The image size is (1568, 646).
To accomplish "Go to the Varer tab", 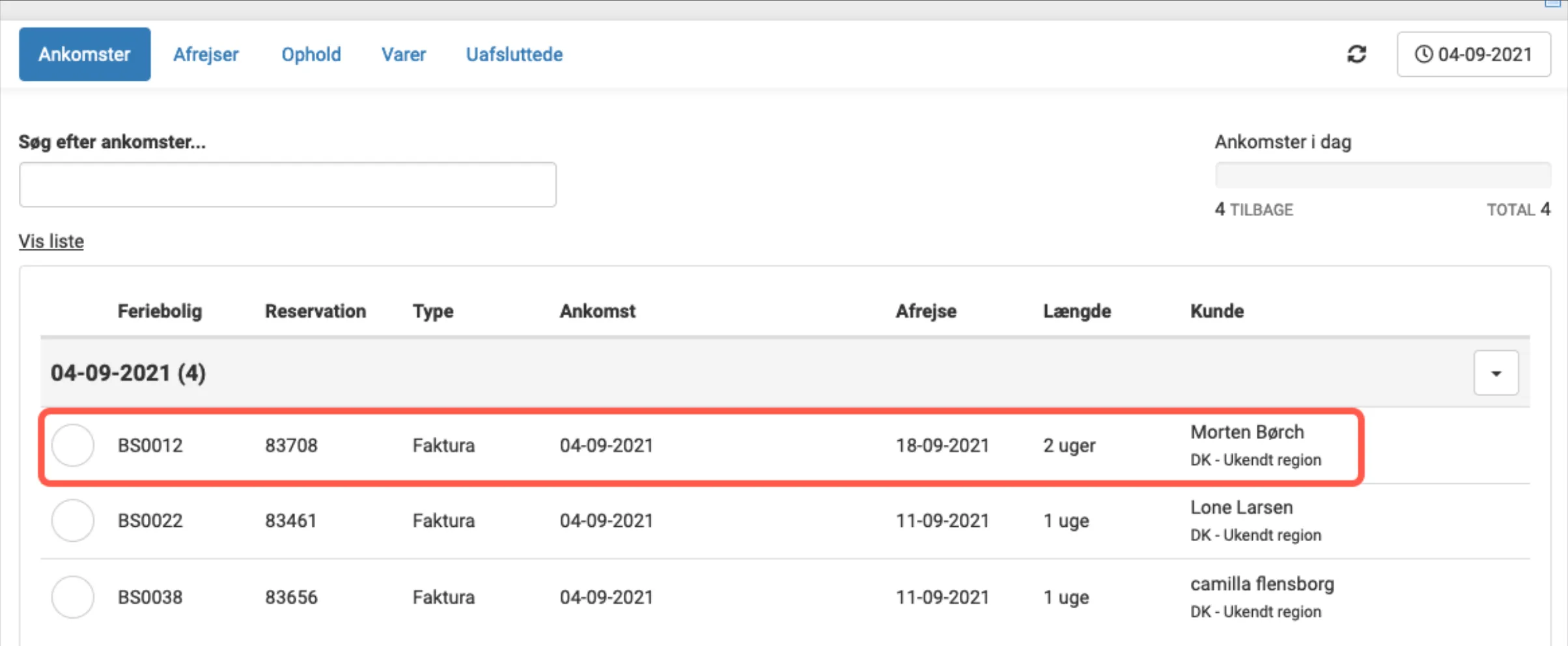I will point(403,54).
